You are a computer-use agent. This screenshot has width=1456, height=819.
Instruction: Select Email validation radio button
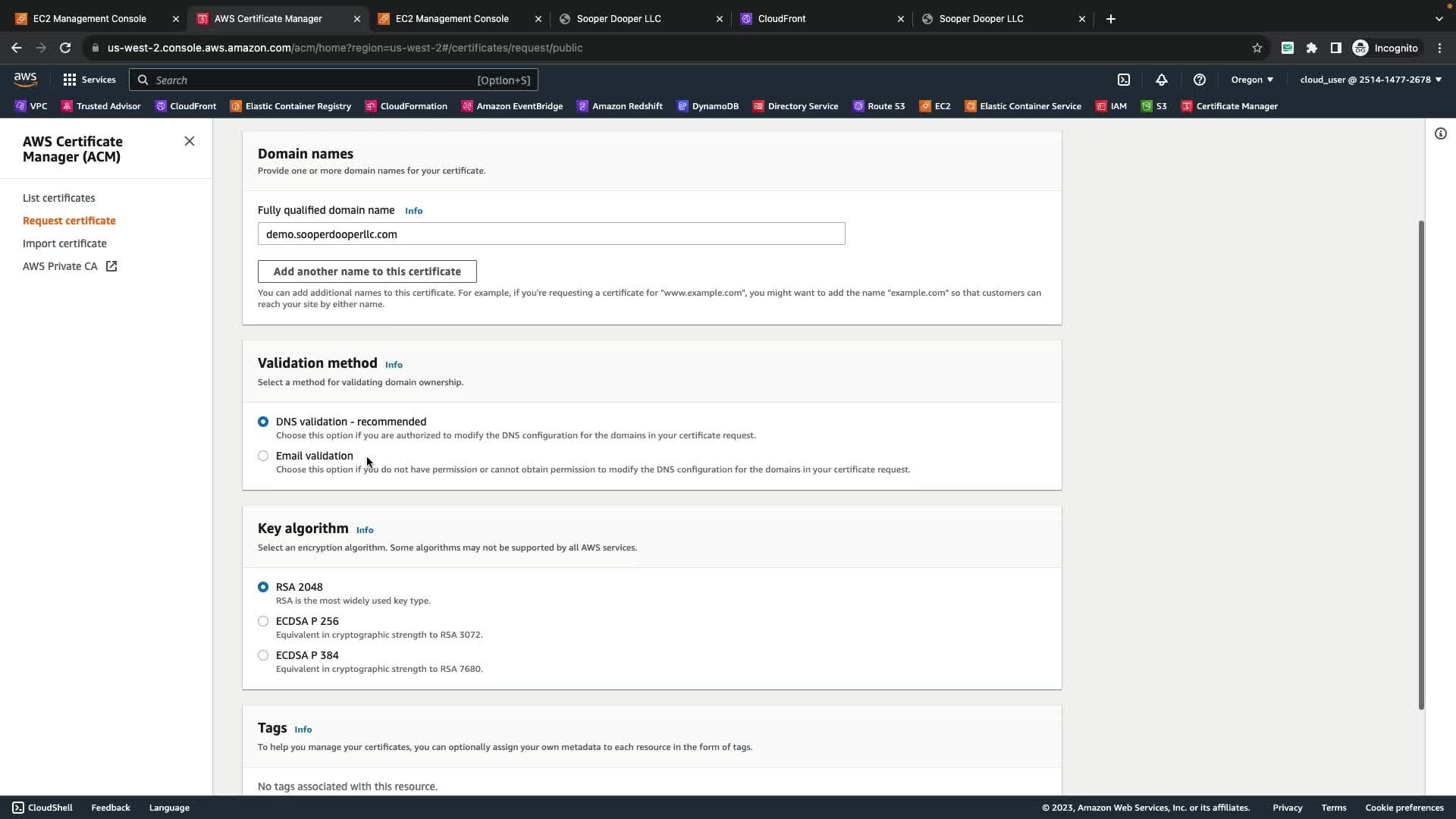pyautogui.click(x=263, y=456)
